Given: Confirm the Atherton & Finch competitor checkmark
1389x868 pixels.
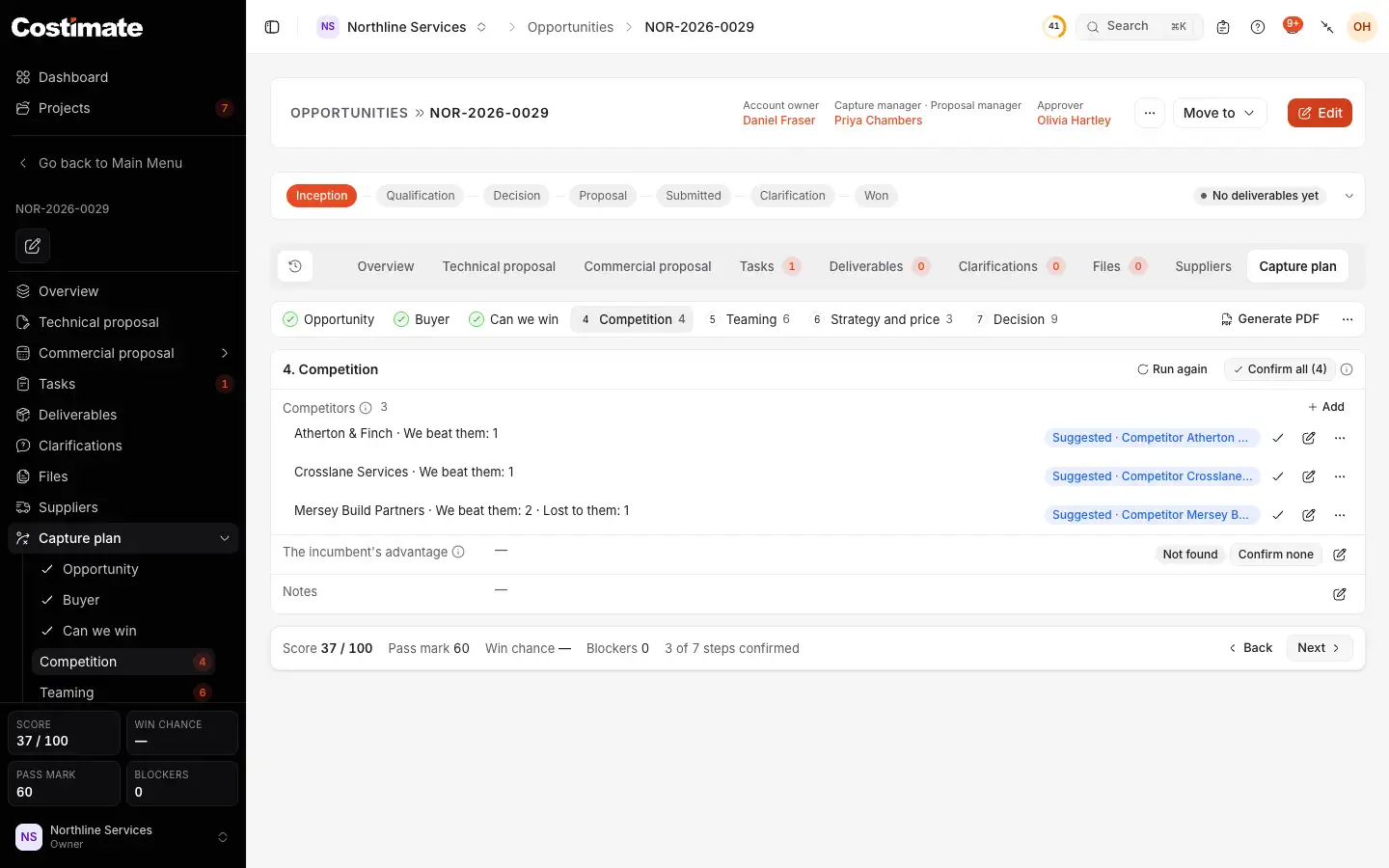Looking at the screenshot, I should [1278, 438].
